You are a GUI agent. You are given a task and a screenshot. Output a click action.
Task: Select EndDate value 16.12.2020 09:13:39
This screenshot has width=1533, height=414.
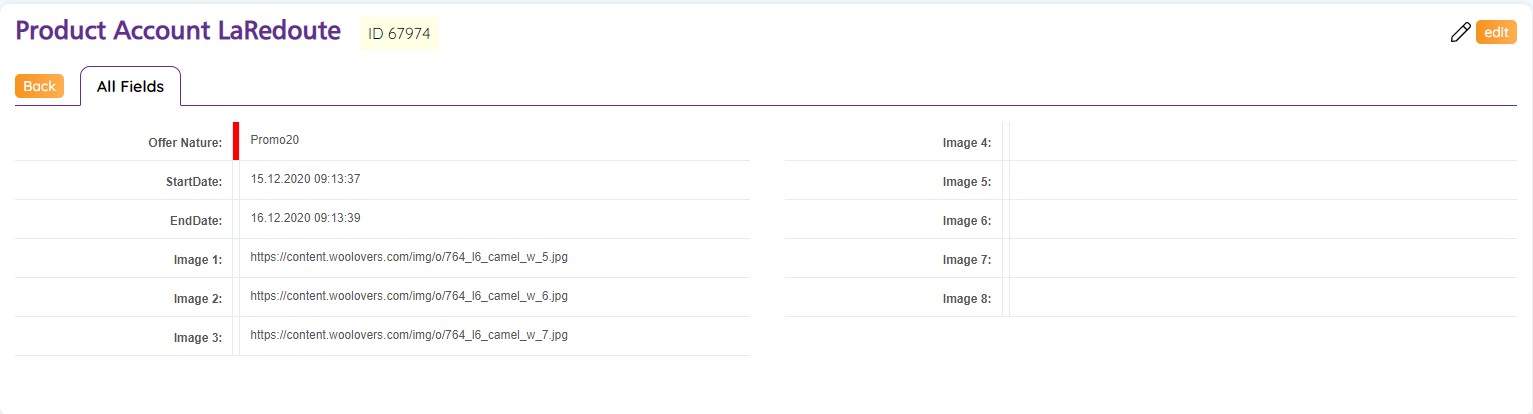306,218
